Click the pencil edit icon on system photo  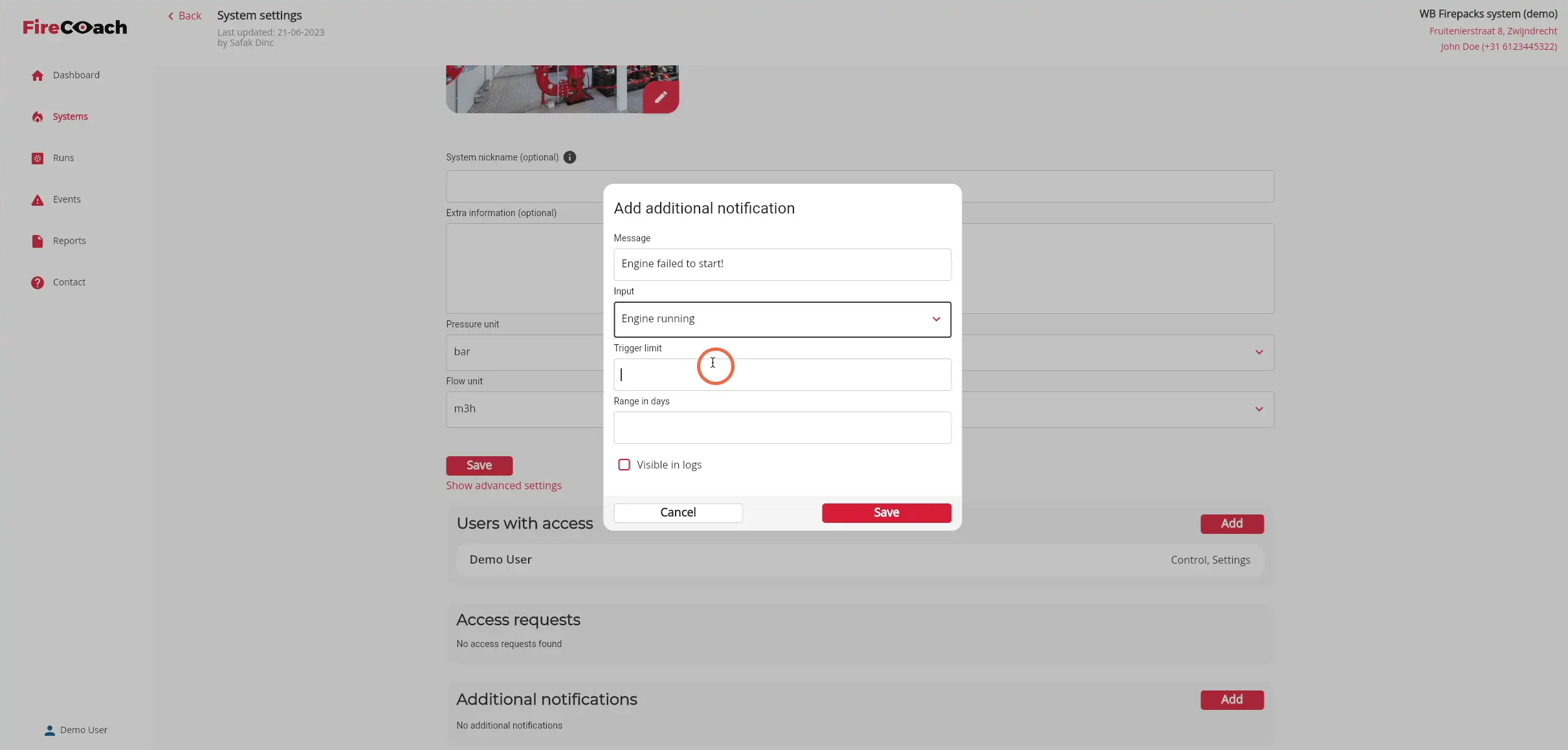coord(661,97)
